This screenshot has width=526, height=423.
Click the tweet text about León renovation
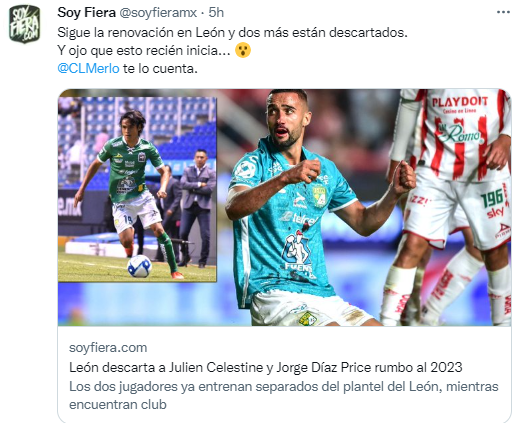[232, 33]
